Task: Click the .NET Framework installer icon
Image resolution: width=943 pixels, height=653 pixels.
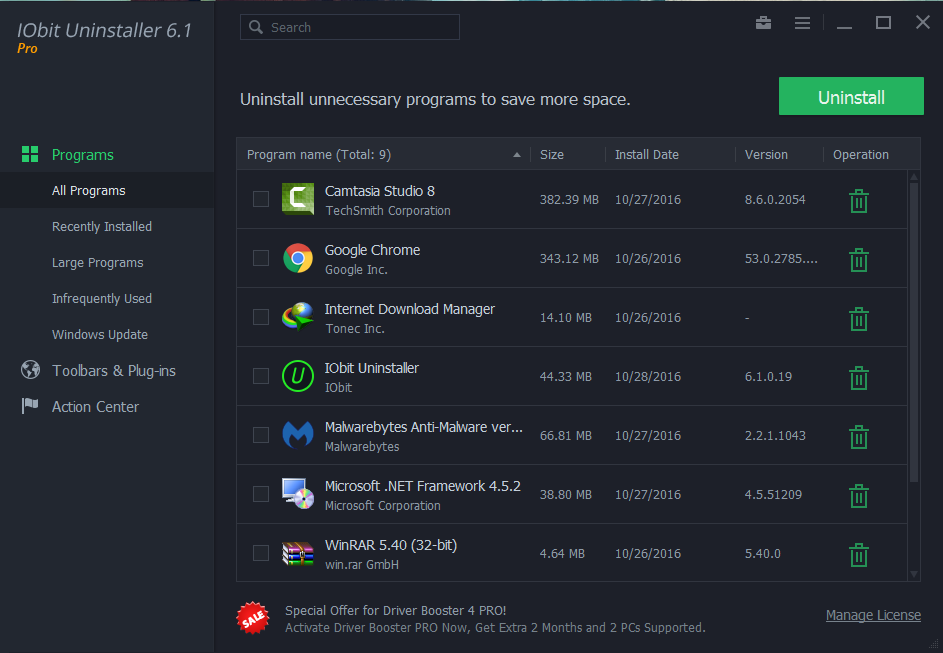Action: click(298, 494)
